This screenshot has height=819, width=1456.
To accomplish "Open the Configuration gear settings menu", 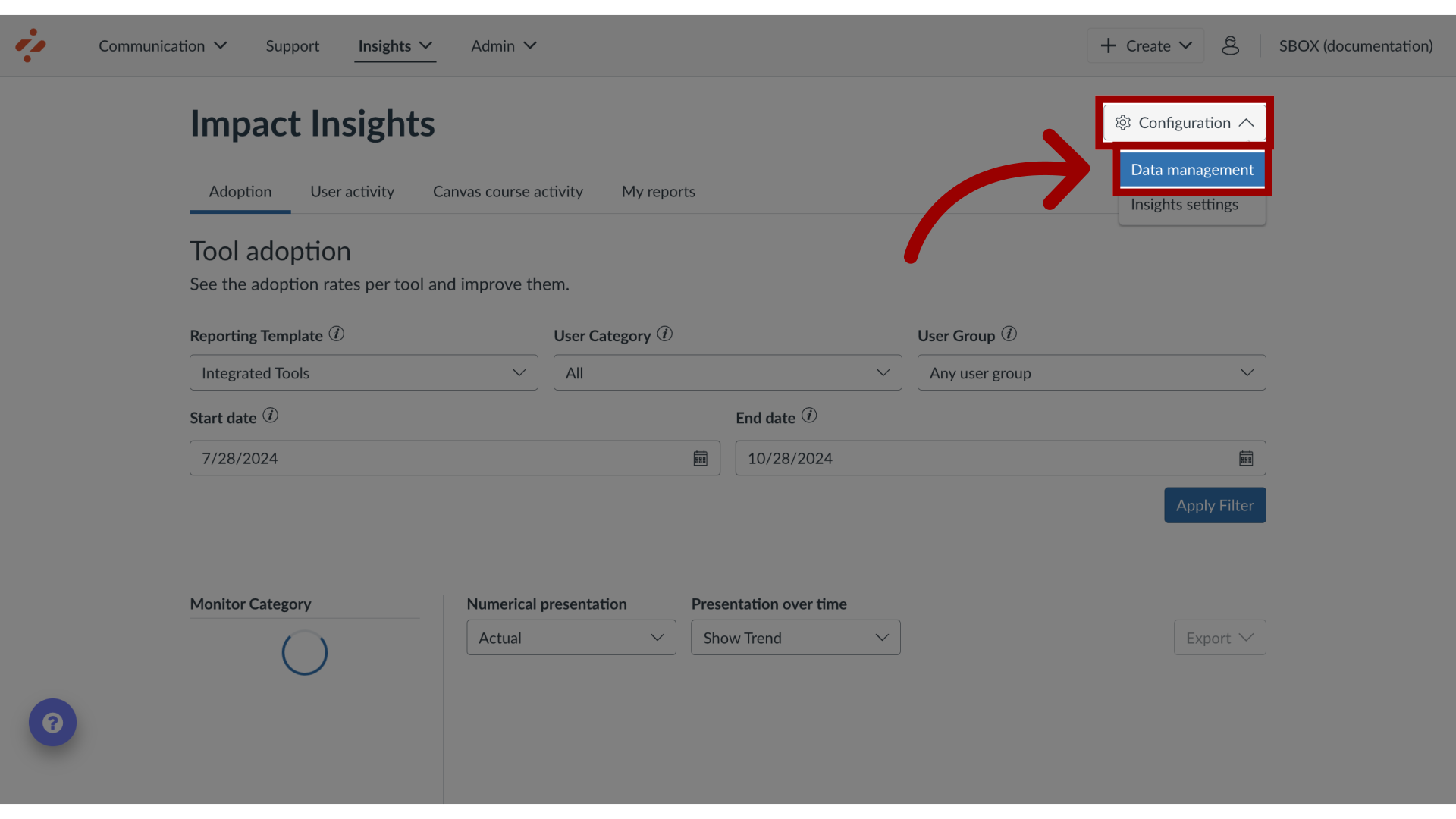I will click(x=1184, y=122).
